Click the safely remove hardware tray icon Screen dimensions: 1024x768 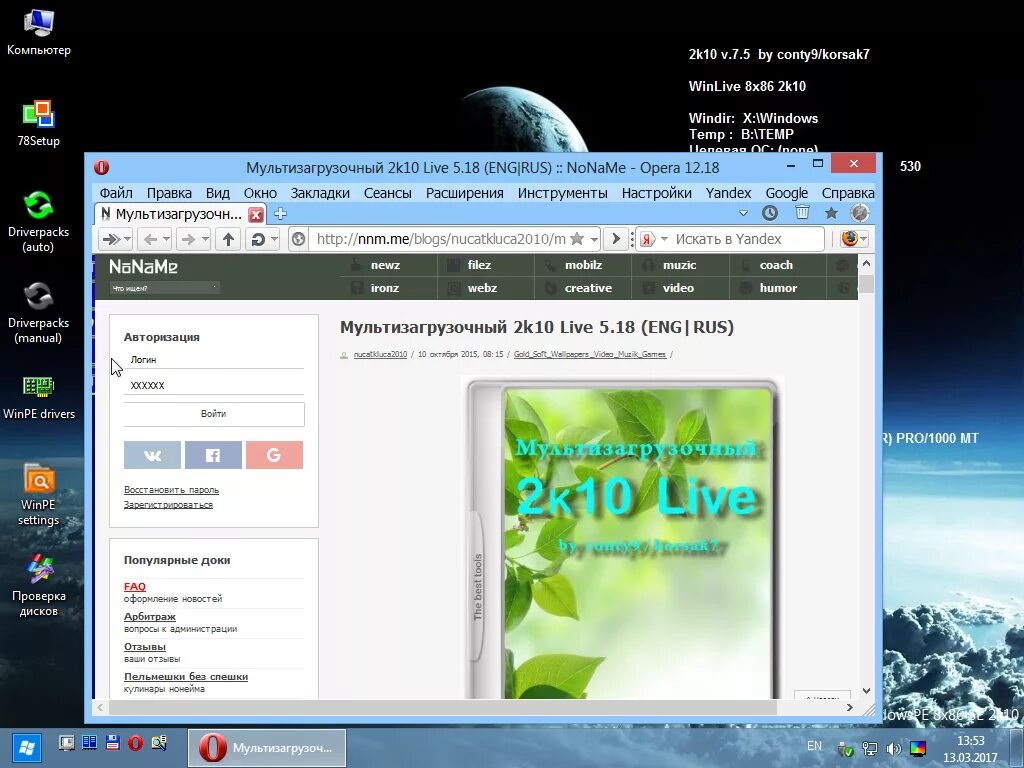tap(845, 747)
